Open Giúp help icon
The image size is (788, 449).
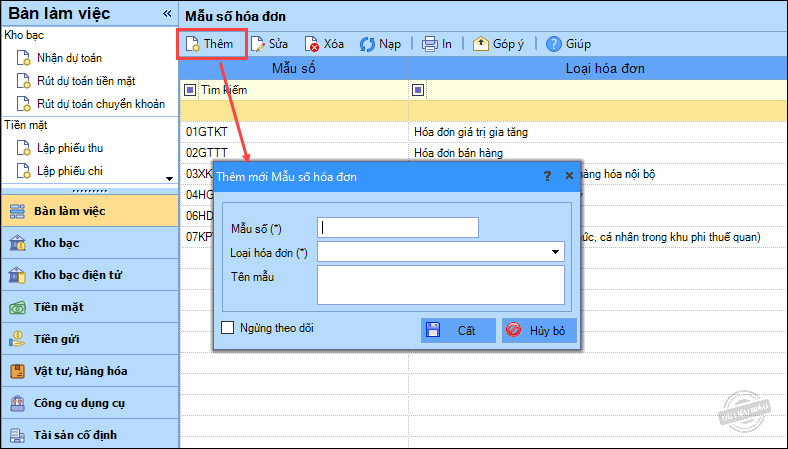(x=554, y=44)
